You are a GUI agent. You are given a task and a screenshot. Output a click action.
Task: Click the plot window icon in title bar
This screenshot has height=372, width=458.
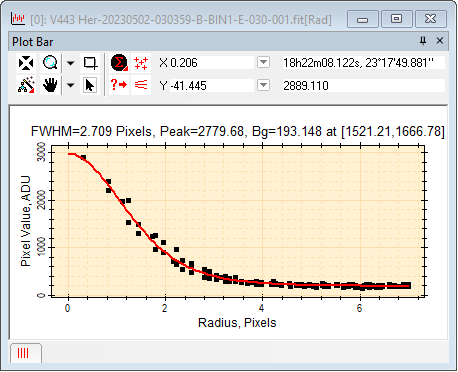(x=18, y=19)
